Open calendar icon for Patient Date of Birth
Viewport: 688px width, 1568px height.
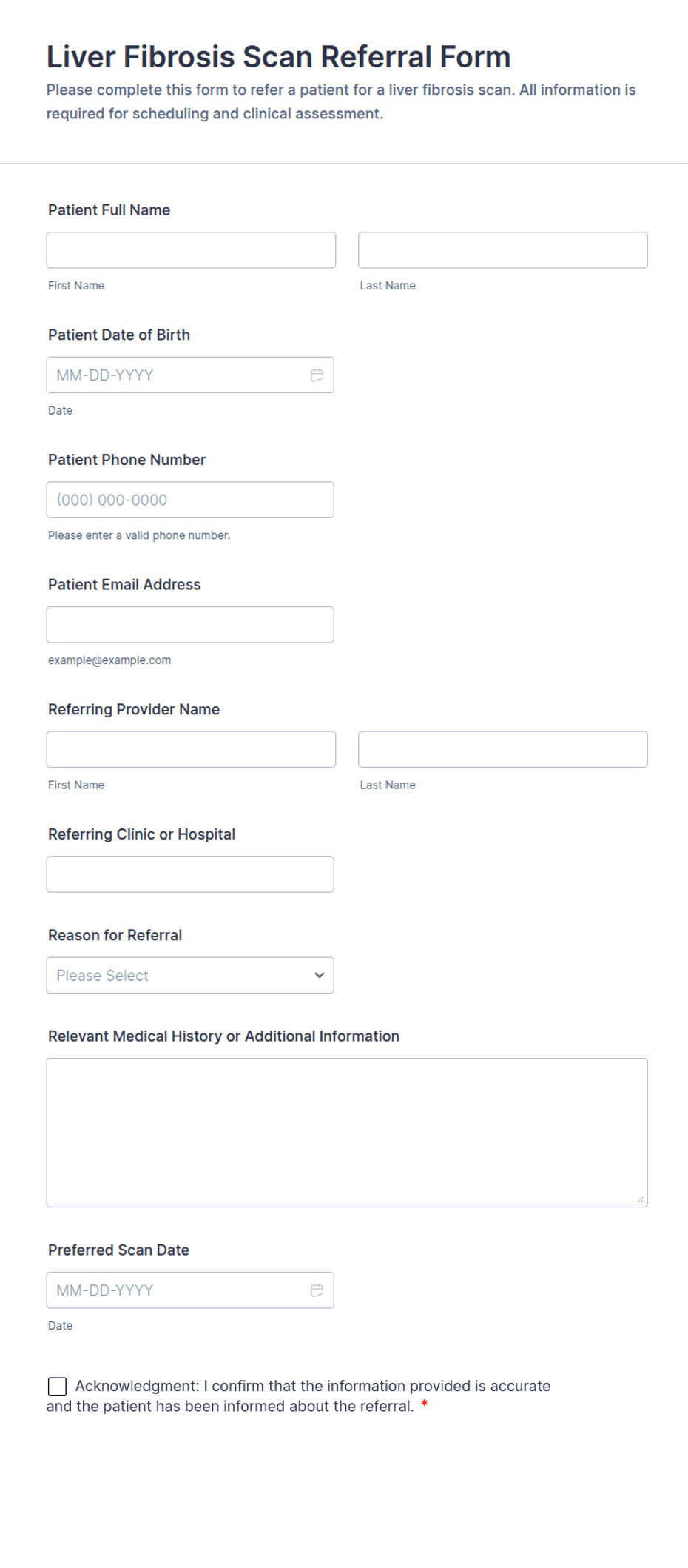[317, 375]
